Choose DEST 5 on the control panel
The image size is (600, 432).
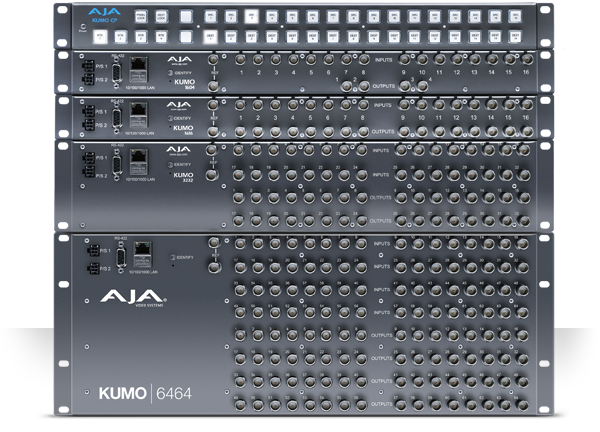(x=292, y=37)
